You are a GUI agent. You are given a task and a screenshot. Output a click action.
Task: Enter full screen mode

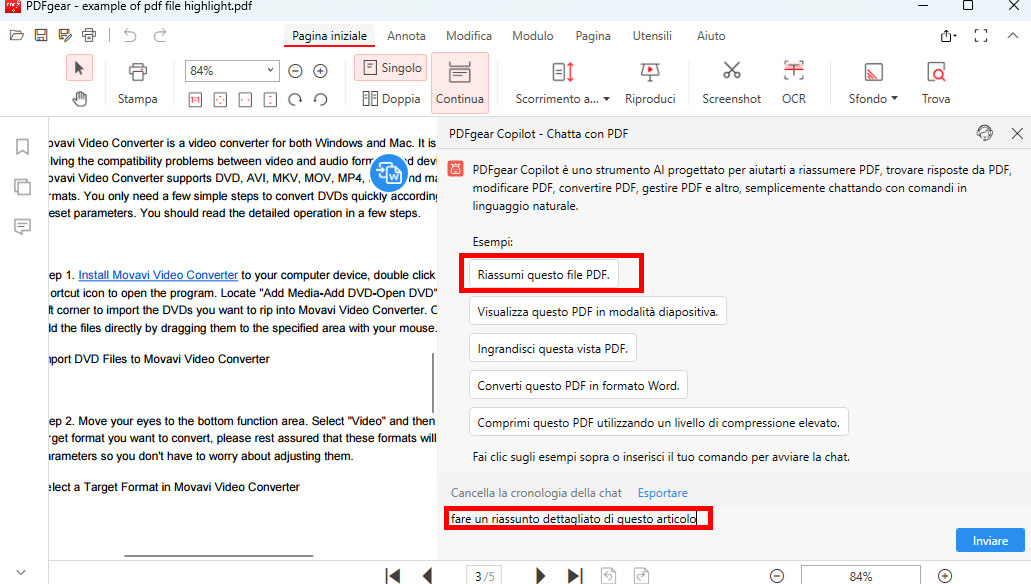981,36
